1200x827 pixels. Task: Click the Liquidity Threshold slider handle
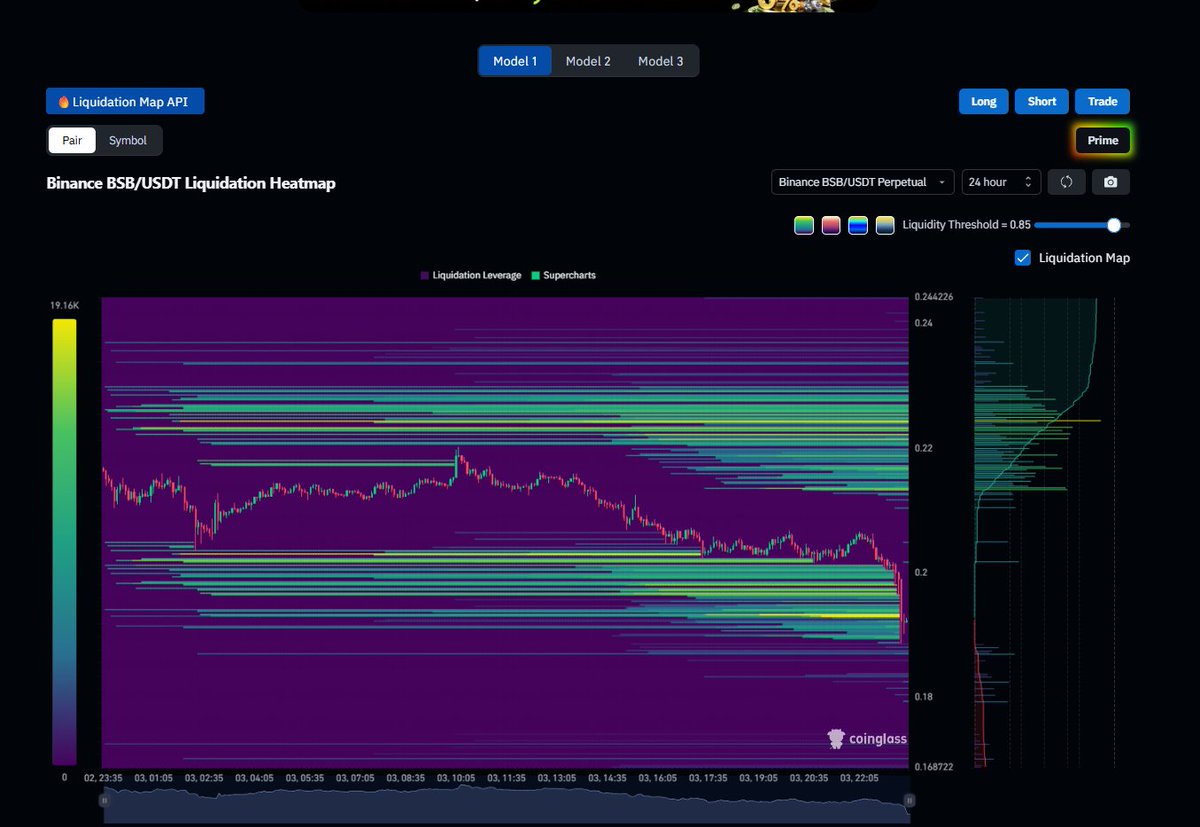pyautogui.click(x=1114, y=225)
